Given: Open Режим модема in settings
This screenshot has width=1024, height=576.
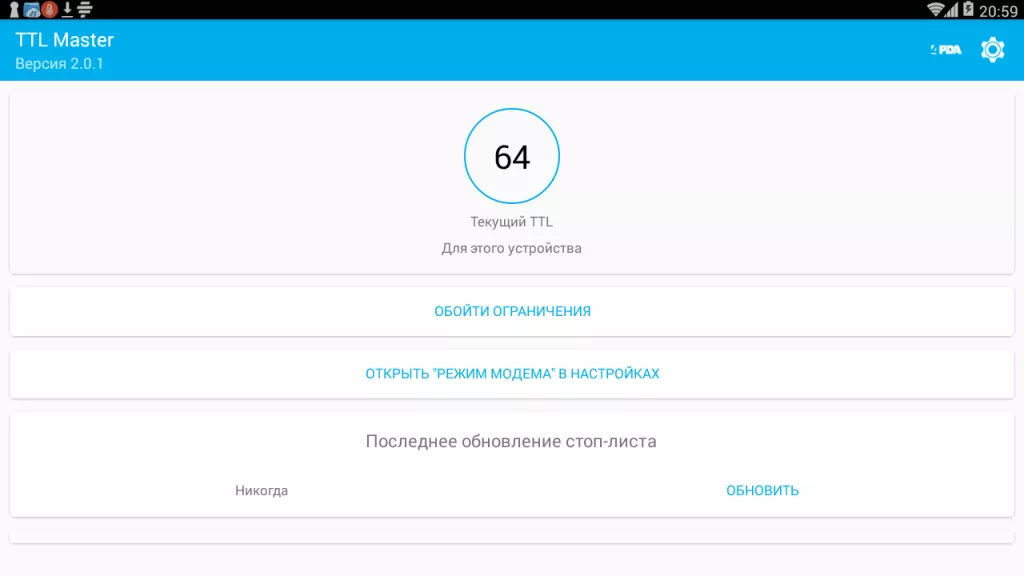Looking at the screenshot, I should click(512, 373).
